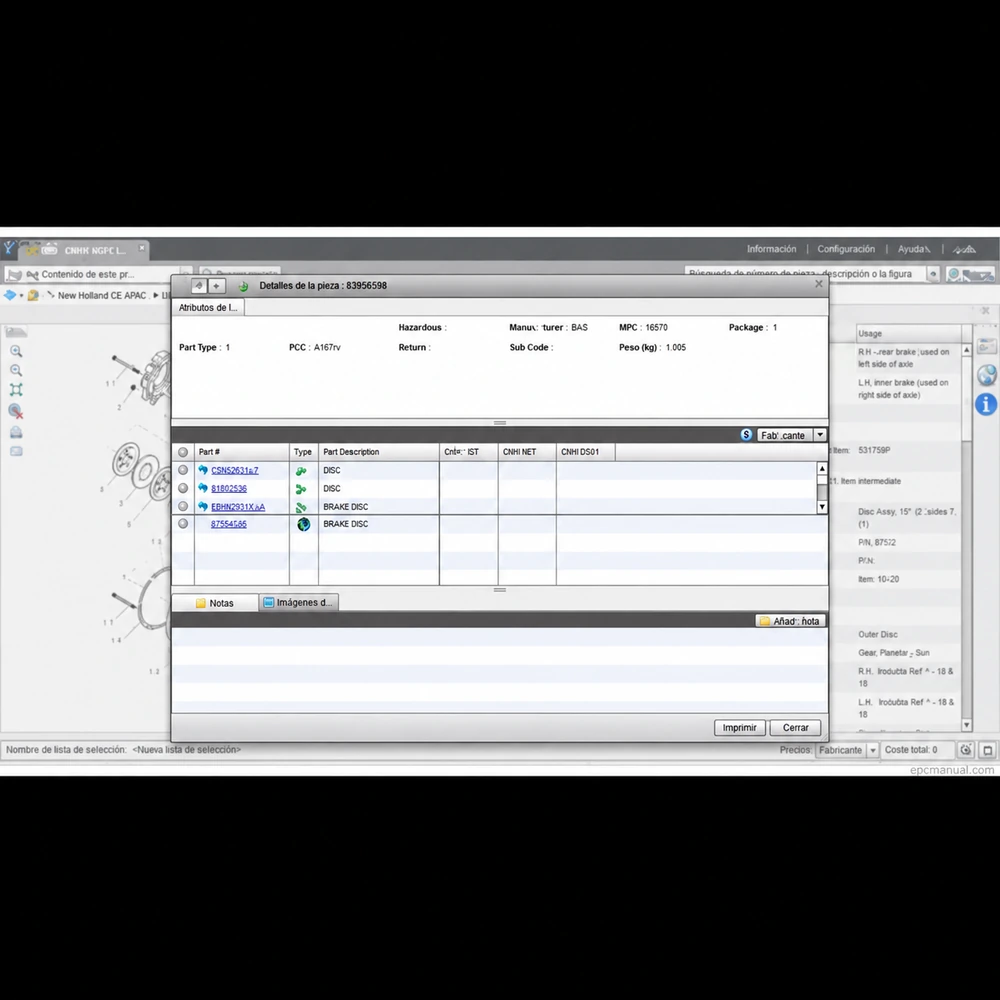Image resolution: width=1000 pixels, height=1000 pixels.
Task: Click the part number search input field
Action: [x=805, y=274]
